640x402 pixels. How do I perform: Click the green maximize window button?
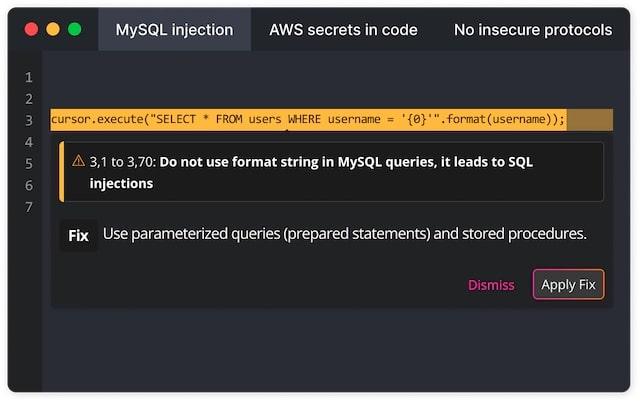74,30
